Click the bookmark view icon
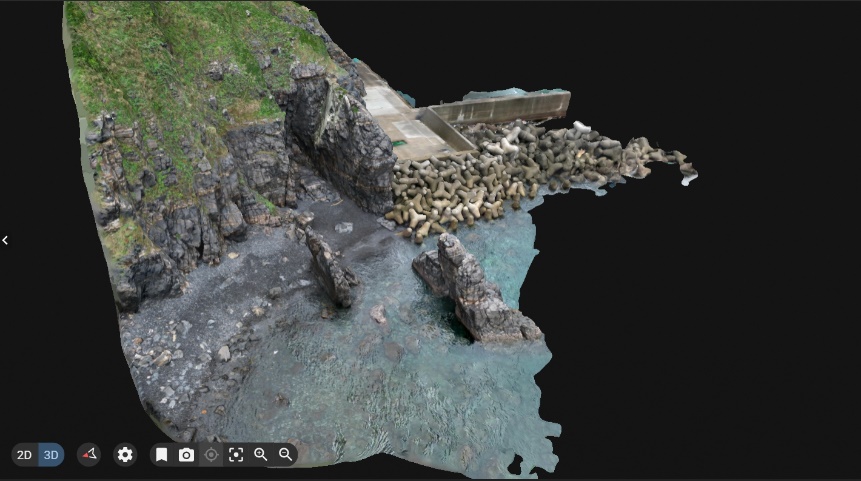Image resolution: width=861 pixels, height=481 pixels. (161, 455)
